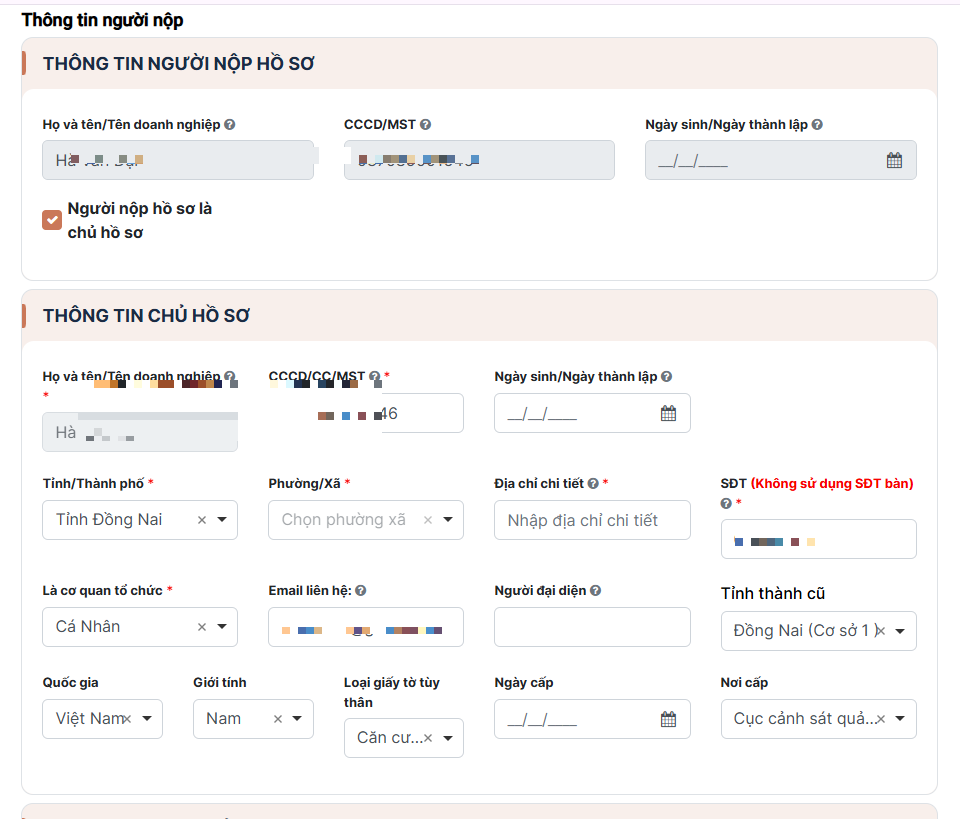Open calendar icon in Ngày cấp field
This screenshot has width=960, height=819.
tap(668, 719)
